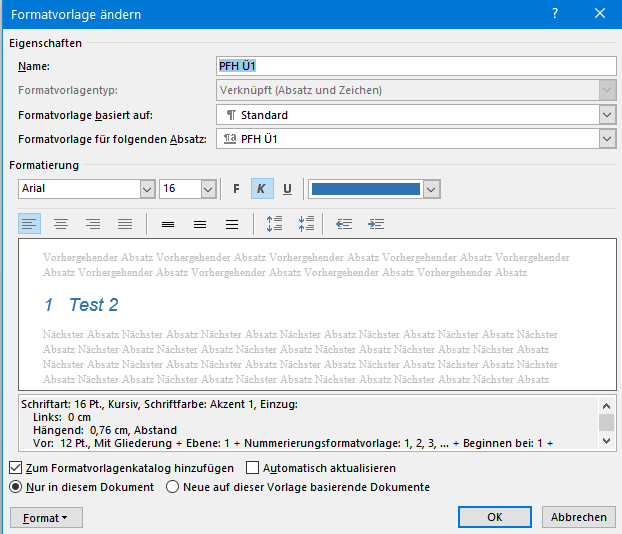Open the Format menu button
The height and width of the screenshot is (534, 622).
46,518
